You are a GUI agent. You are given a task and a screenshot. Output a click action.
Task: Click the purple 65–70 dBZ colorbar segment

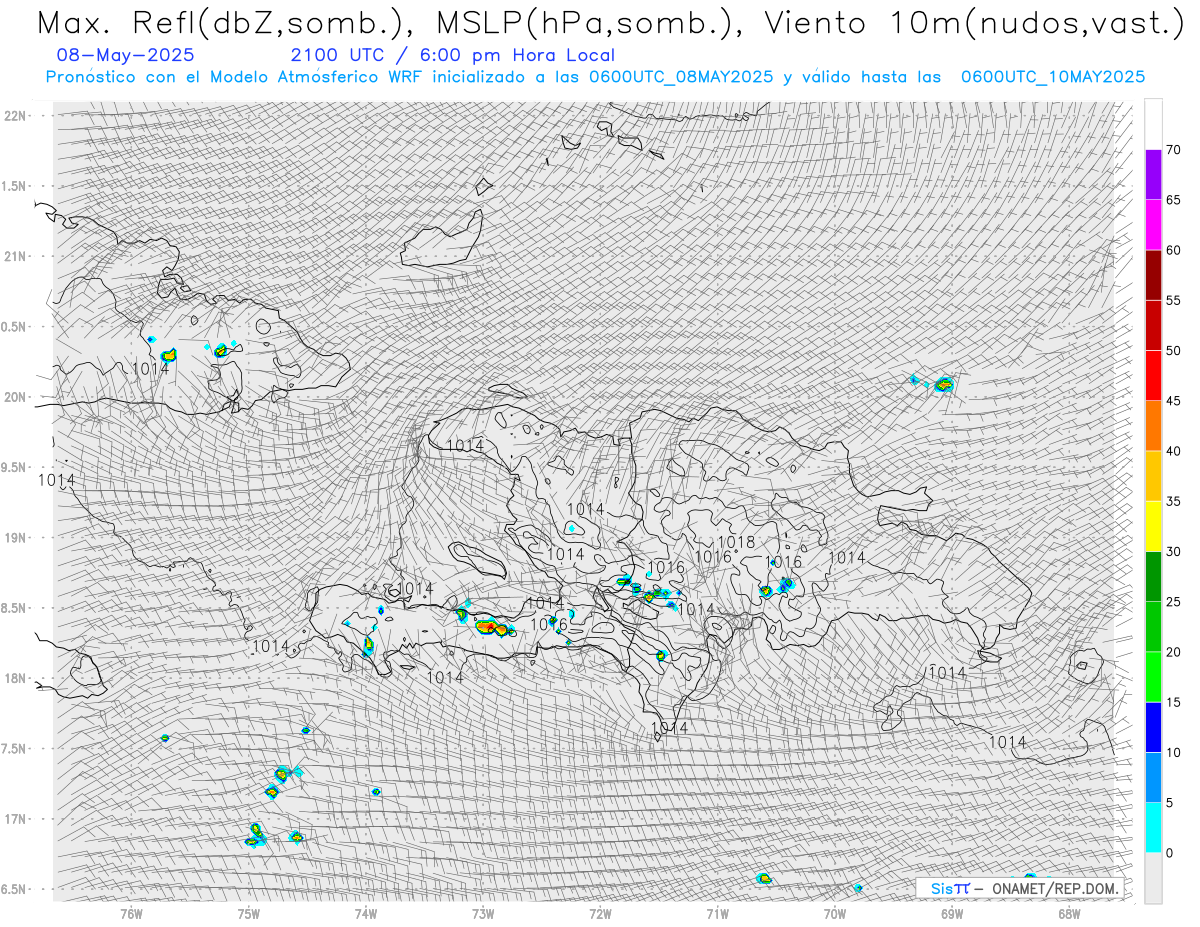pyautogui.click(x=1153, y=175)
